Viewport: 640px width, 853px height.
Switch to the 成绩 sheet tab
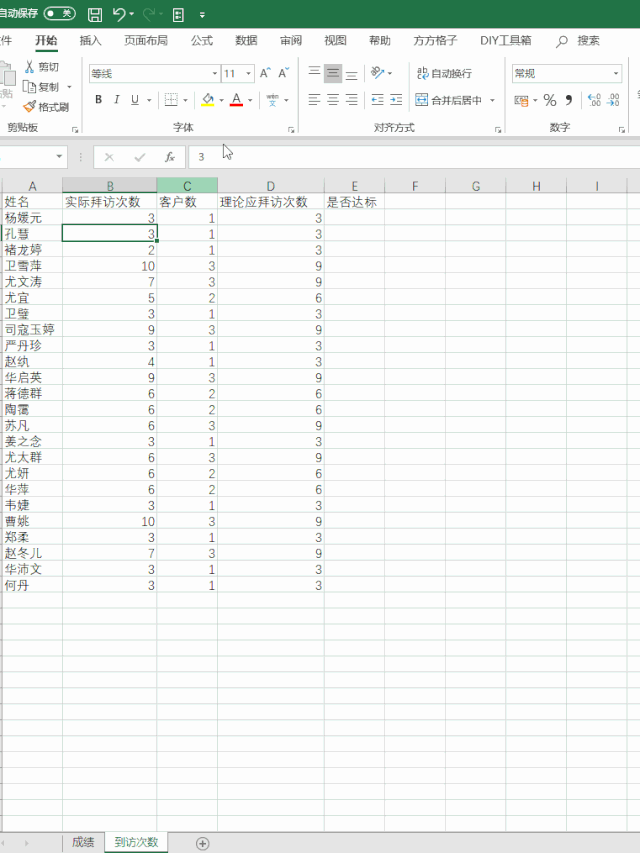[83, 842]
